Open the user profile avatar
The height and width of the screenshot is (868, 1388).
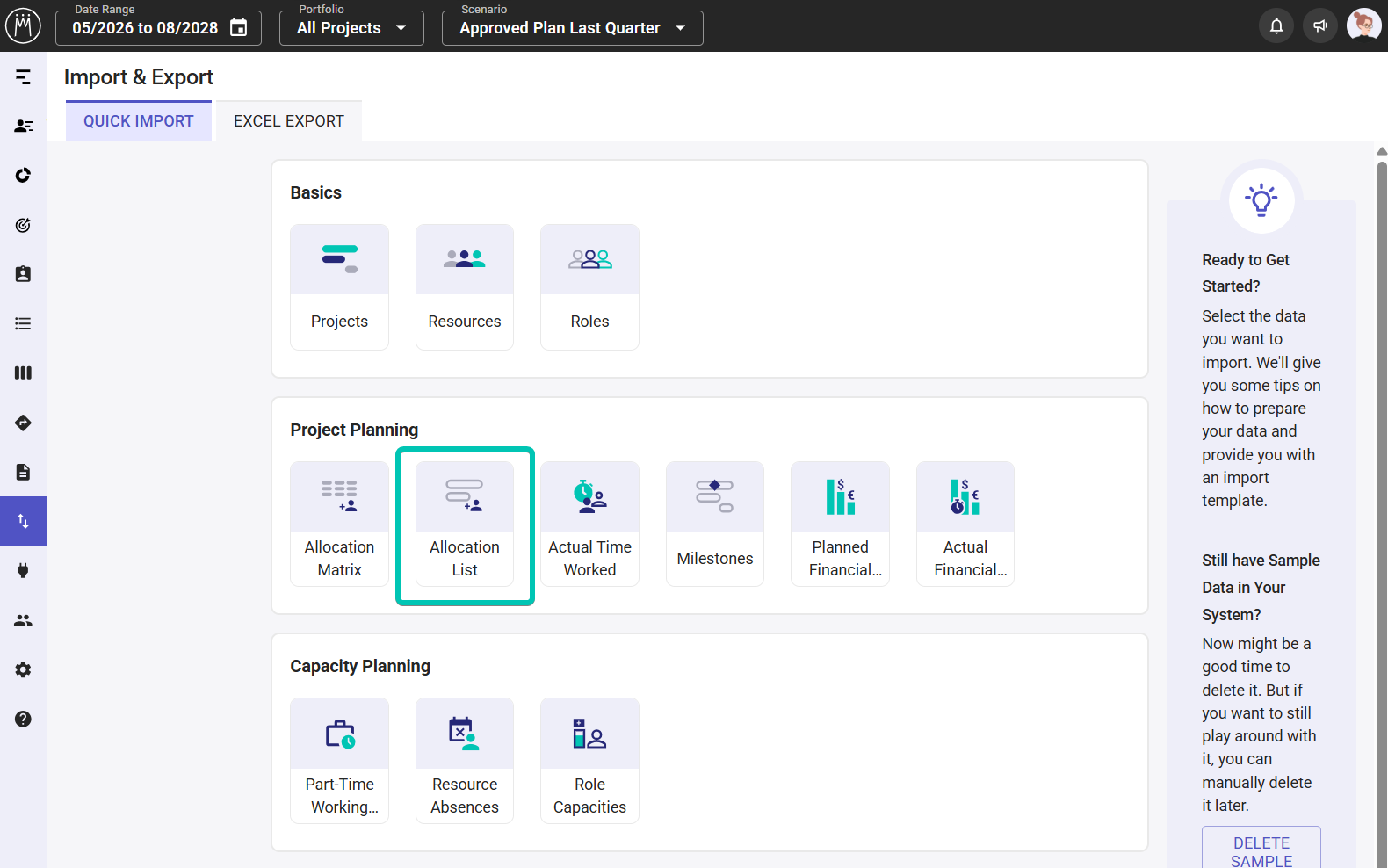click(x=1363, y=25)
